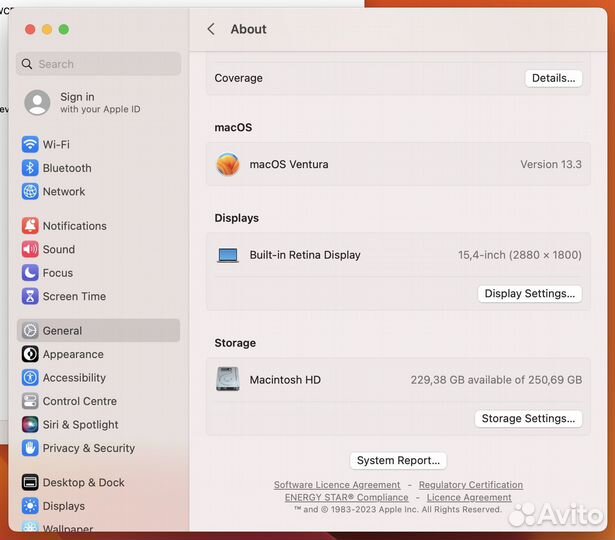615x540 pixels.
Task: Click the Wi-Fi sidebar icon
Action: [x=30, y=144]
